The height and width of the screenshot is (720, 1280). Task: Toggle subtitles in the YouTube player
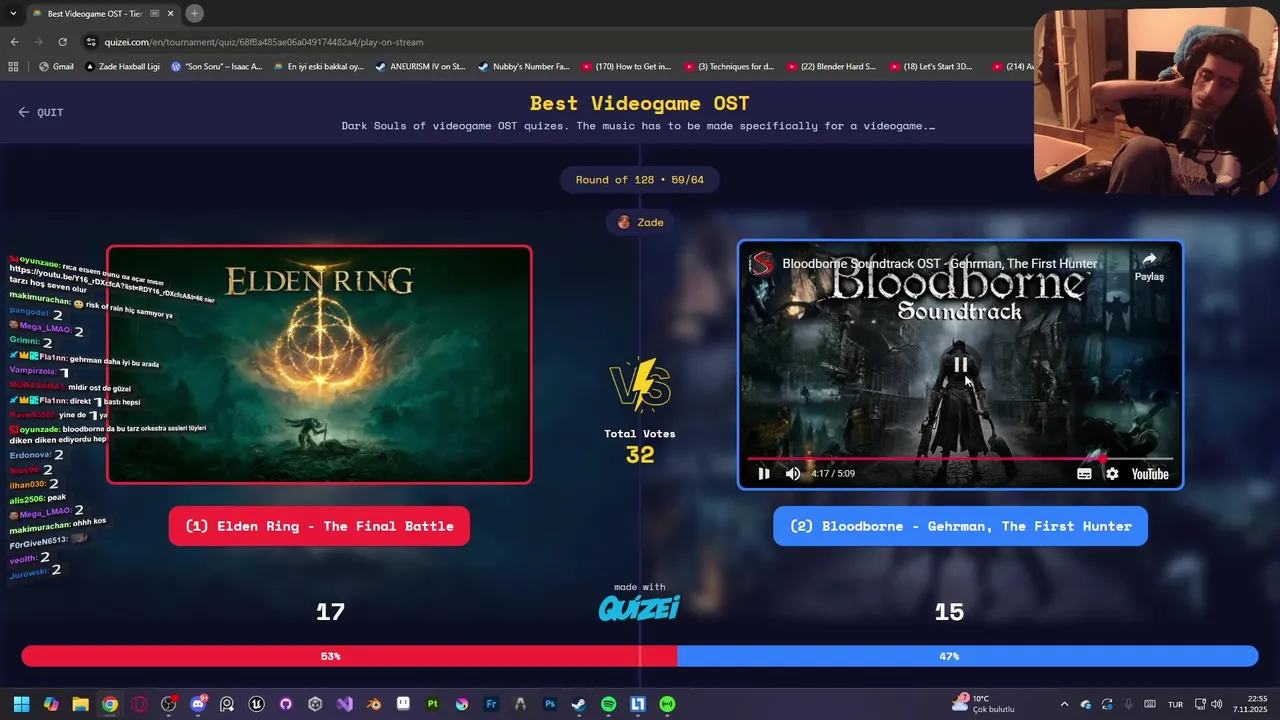[1084, 474]
